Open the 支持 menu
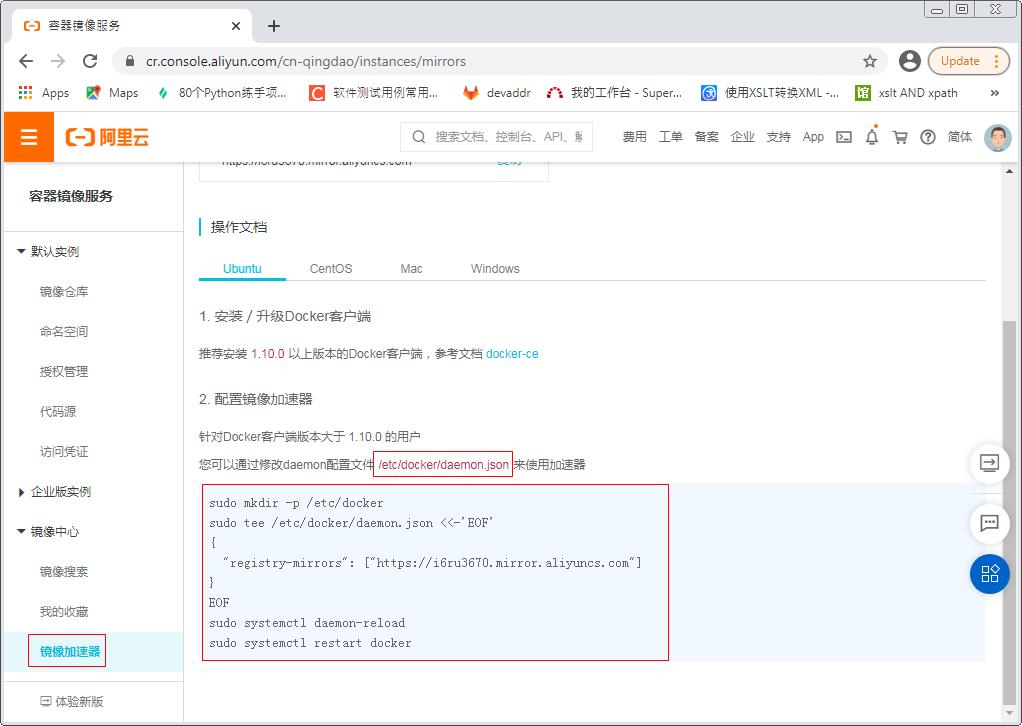 click(778, 137)
